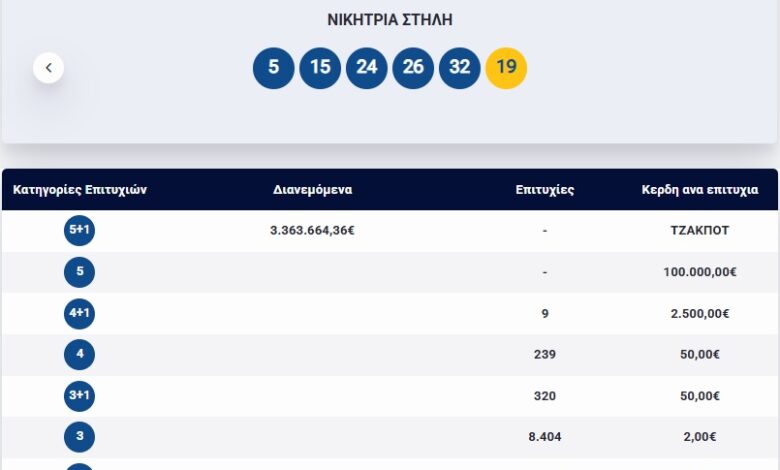Click the ΝΙΚΗΤΡΙΑ ΣΤΗΛΗ heading

pyautogui.click(x=390, y=20)
